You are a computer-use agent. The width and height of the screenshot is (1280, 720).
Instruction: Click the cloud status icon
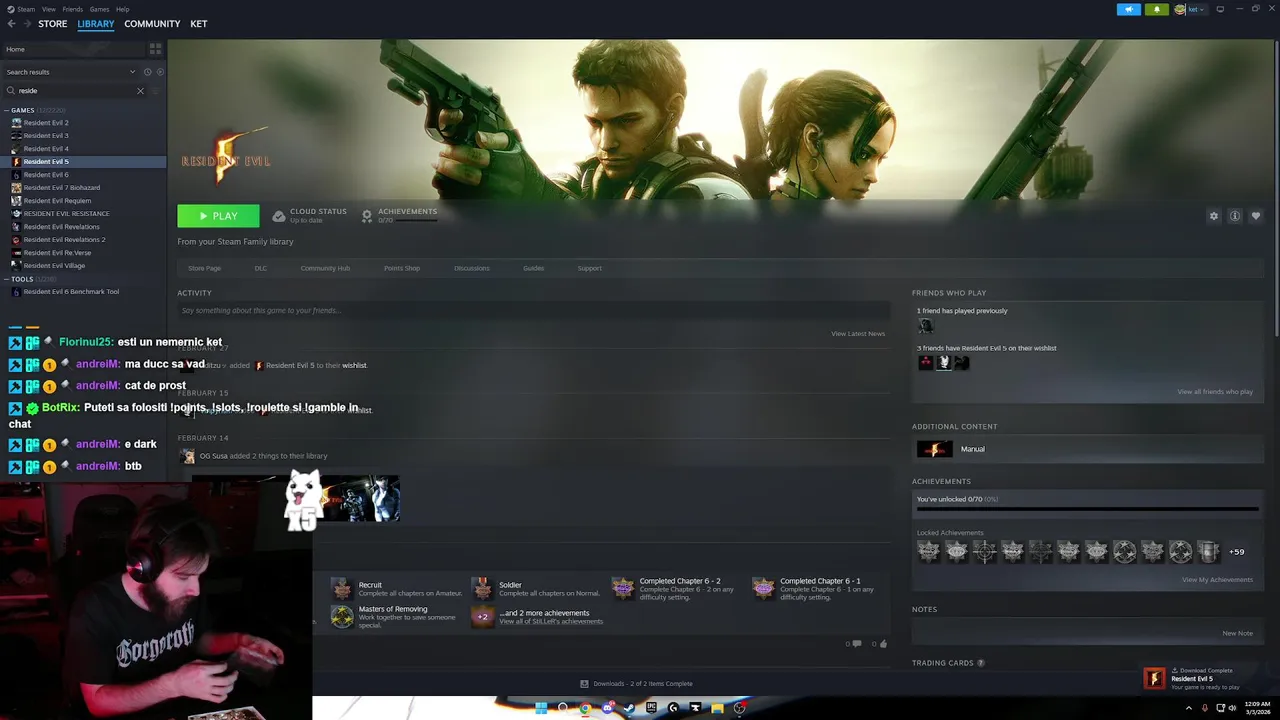tap(279, 216)
